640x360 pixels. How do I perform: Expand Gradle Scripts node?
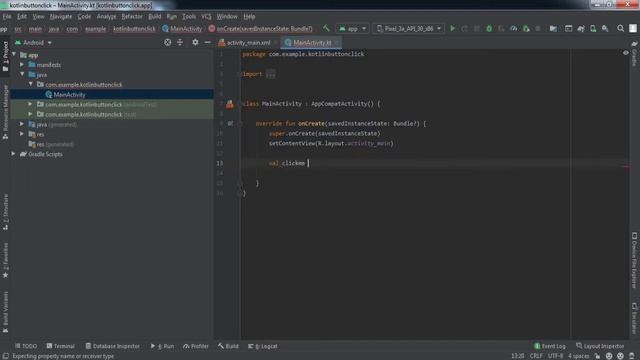(x=14, y=154)
